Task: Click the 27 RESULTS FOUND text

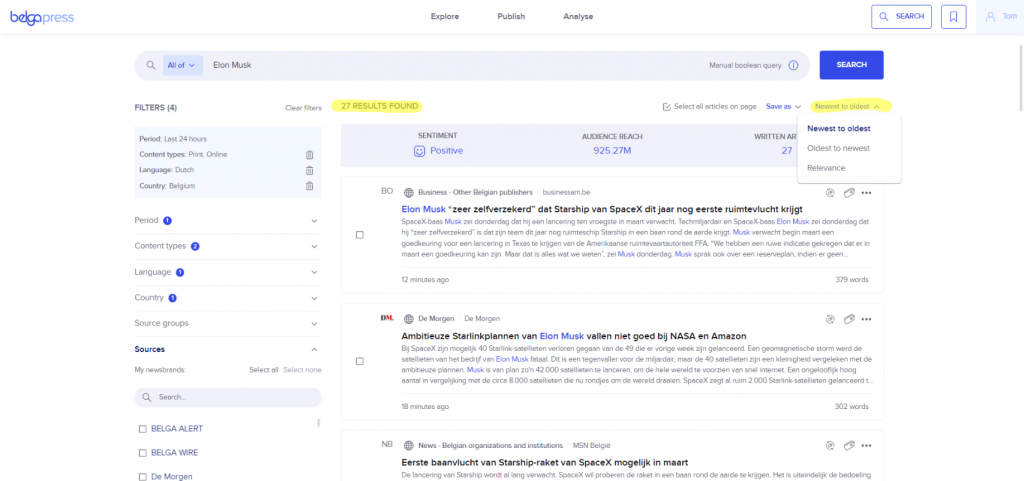Action: (378, 106)
